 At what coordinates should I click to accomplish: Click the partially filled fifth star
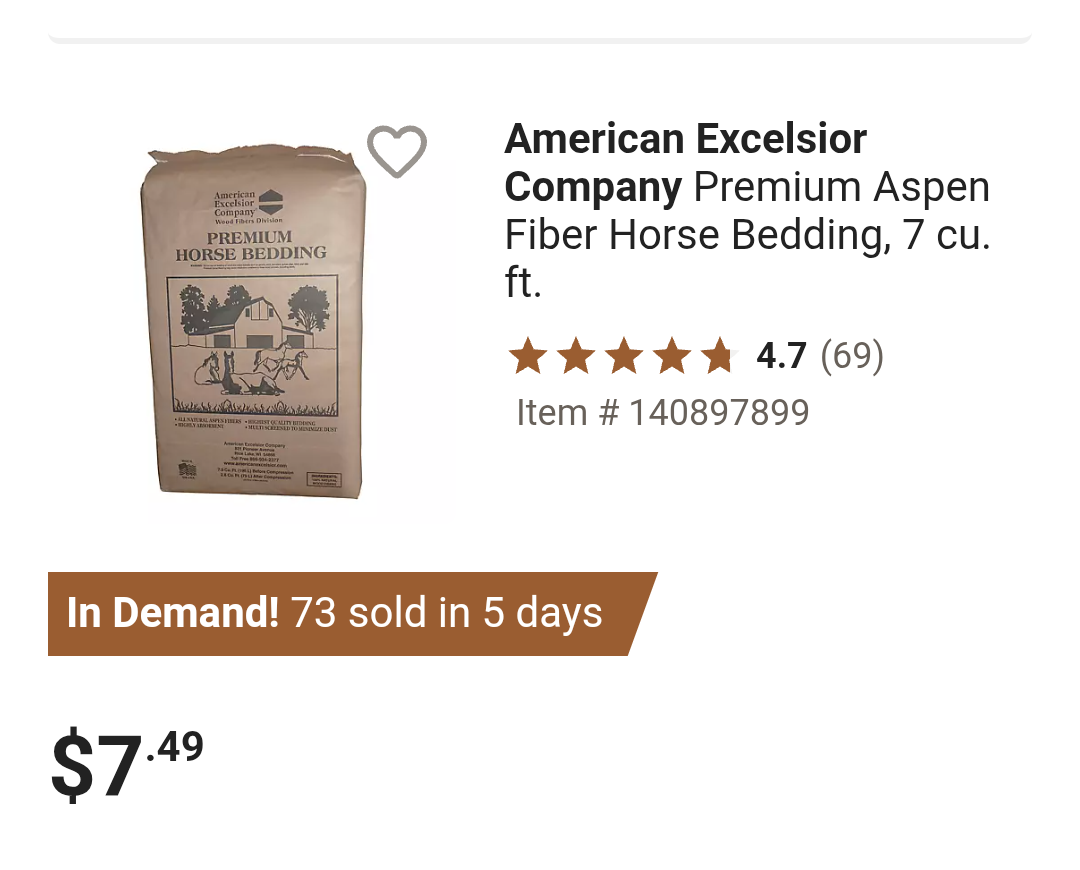720,355
